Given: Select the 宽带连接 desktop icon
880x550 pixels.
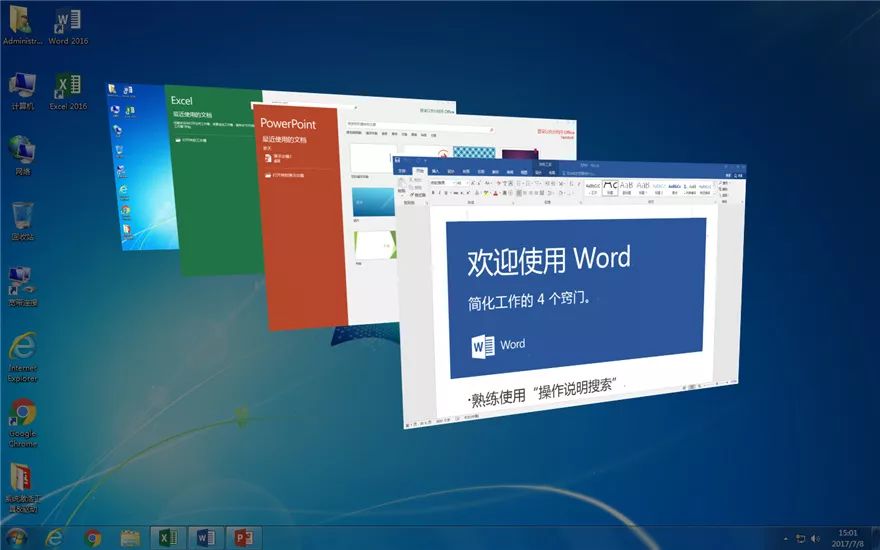Looking at the screenshot, I should click(22, 287).
